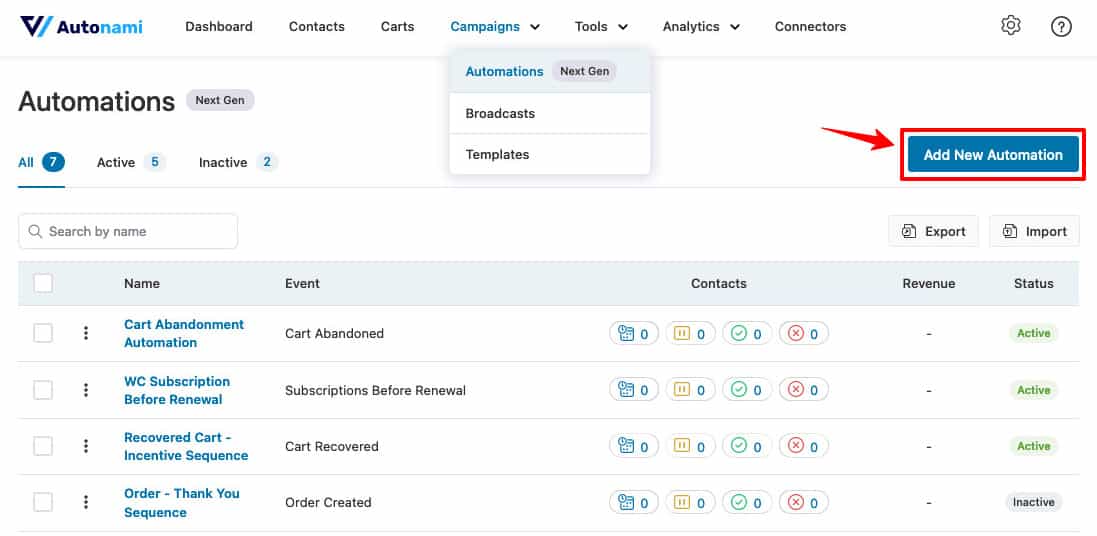Select Automations in the Campaigns dropdown
This screenshot has height=536, width=1097.
(550, 71)
